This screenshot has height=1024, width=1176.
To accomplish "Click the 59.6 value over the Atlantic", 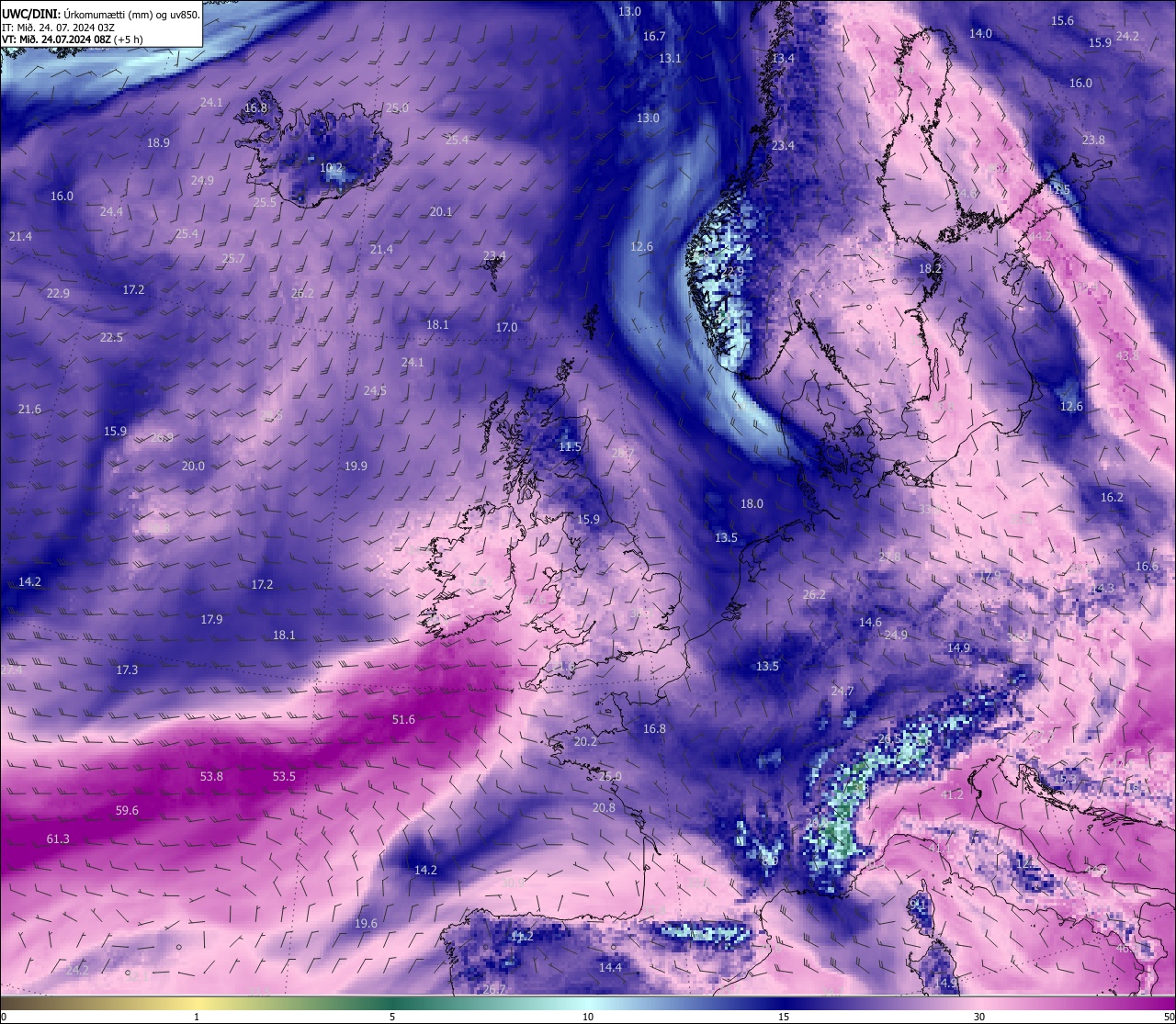I will (127, 810).
